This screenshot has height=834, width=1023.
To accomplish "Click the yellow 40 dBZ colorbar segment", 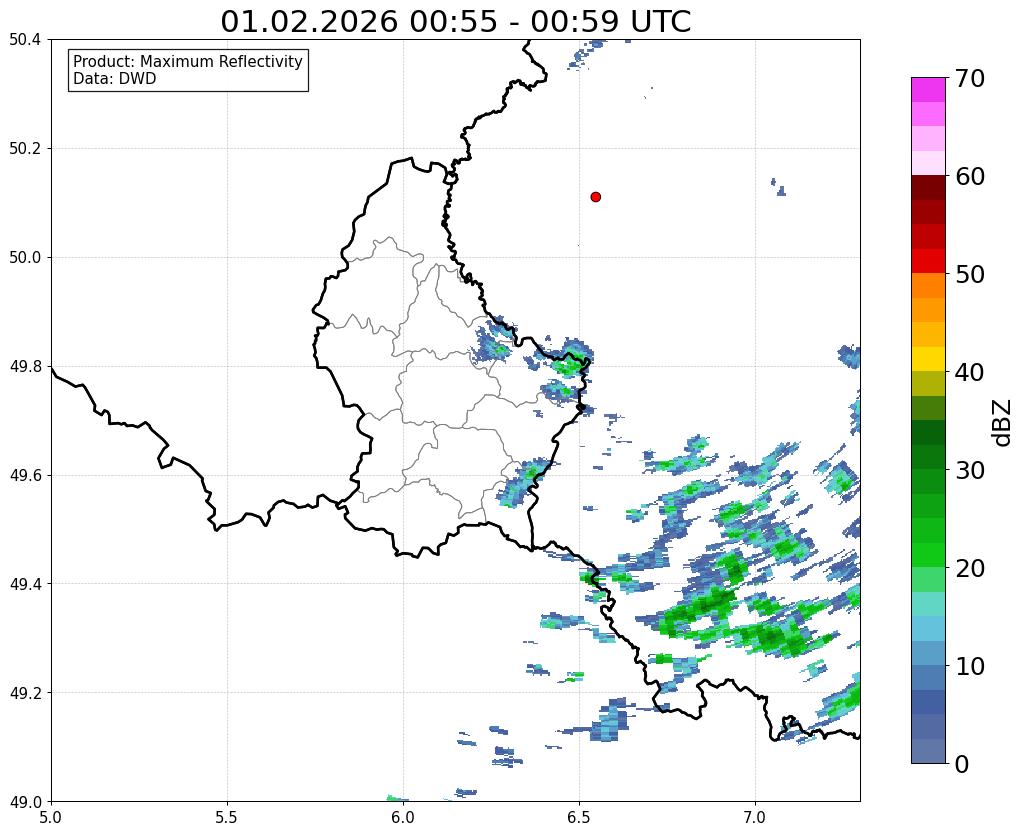I will pyautogui.click(x=928, y=359).
